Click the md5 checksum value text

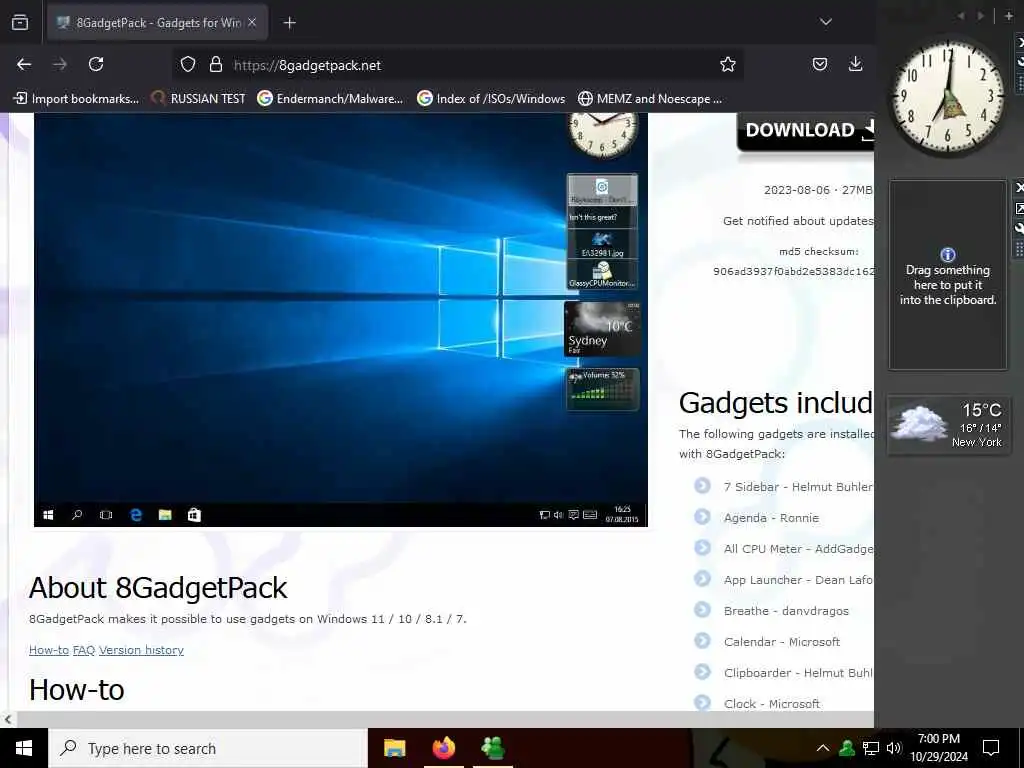(793, 271)
